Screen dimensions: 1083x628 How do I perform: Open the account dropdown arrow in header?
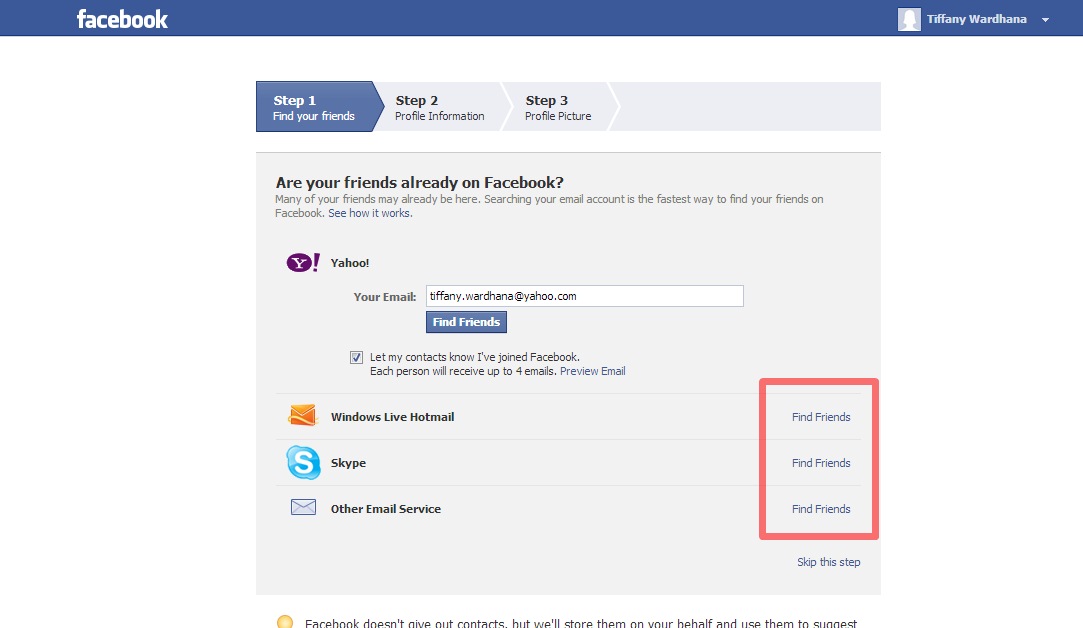pyautogui.click(x=1045, y=20)
